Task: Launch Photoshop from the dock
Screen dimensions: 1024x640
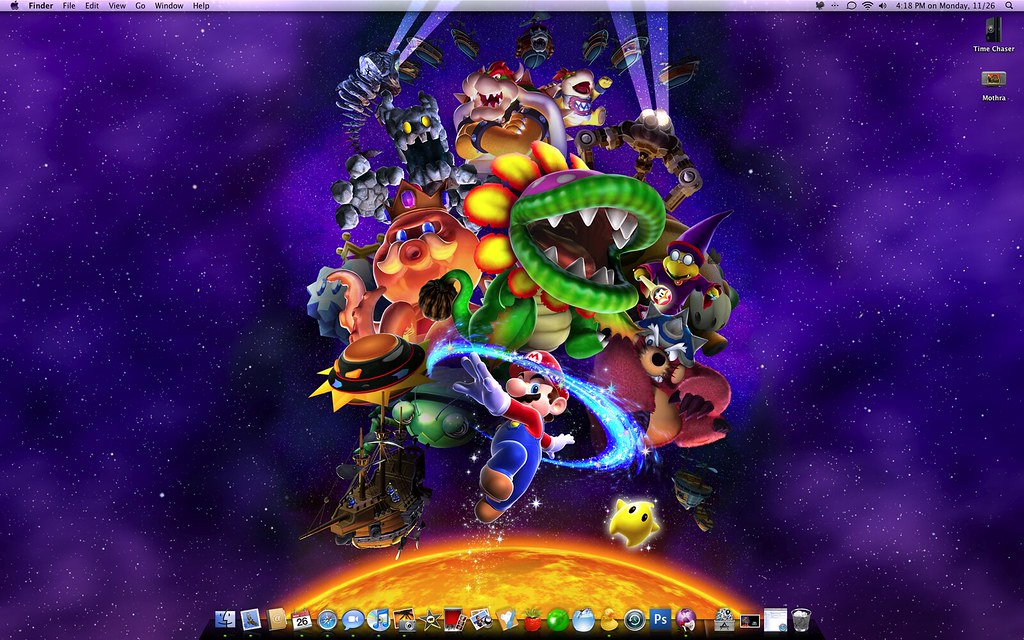Action: tap(659, 620)
